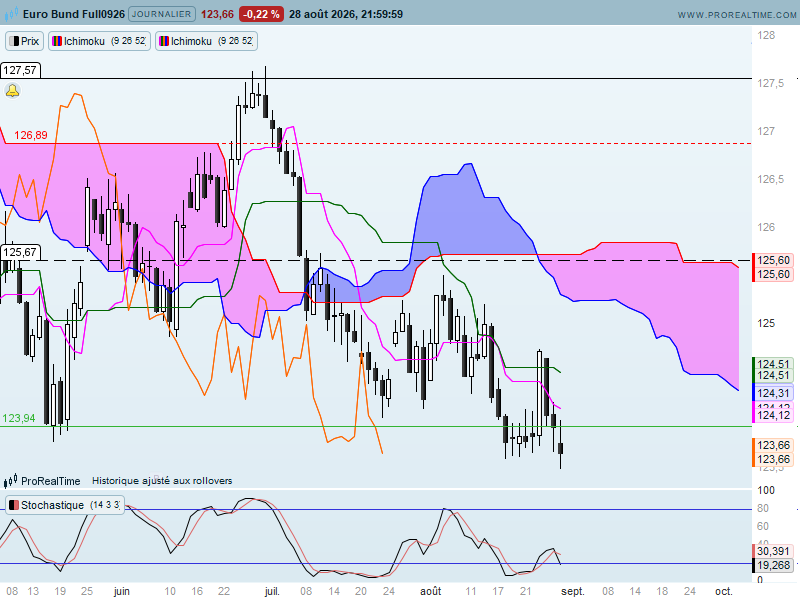Click the second Ichimoku colored icon
Viewport: 800px width, 600px height.
point(164,41)
